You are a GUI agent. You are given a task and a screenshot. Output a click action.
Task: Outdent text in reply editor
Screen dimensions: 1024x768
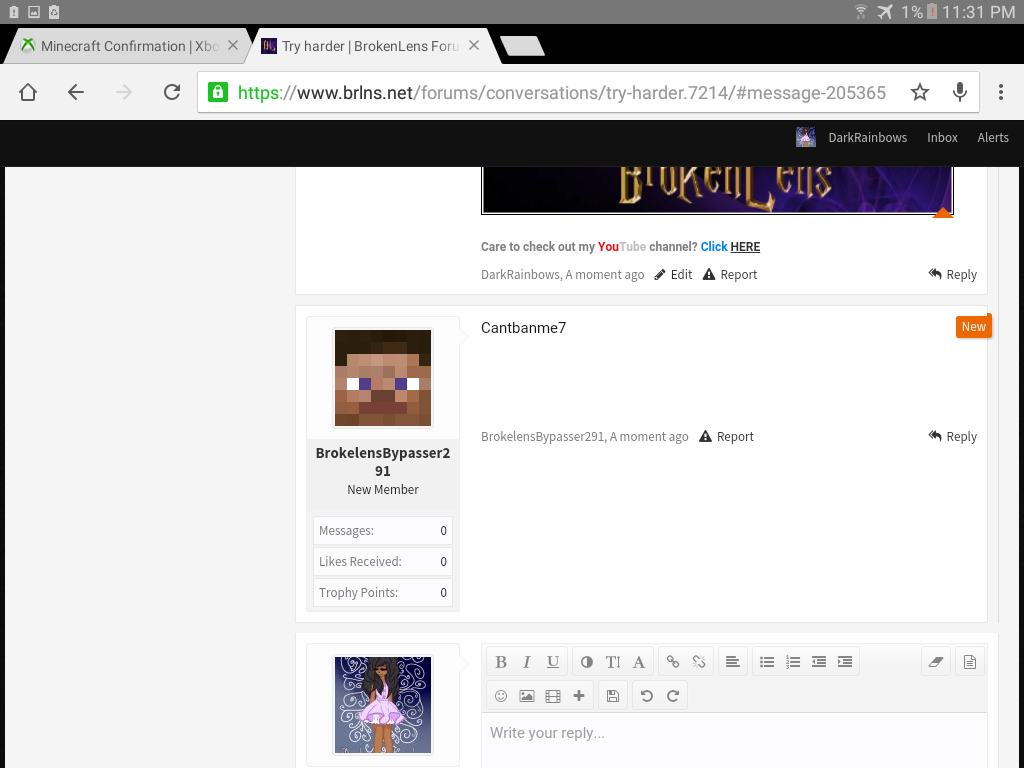pos(819,662)
